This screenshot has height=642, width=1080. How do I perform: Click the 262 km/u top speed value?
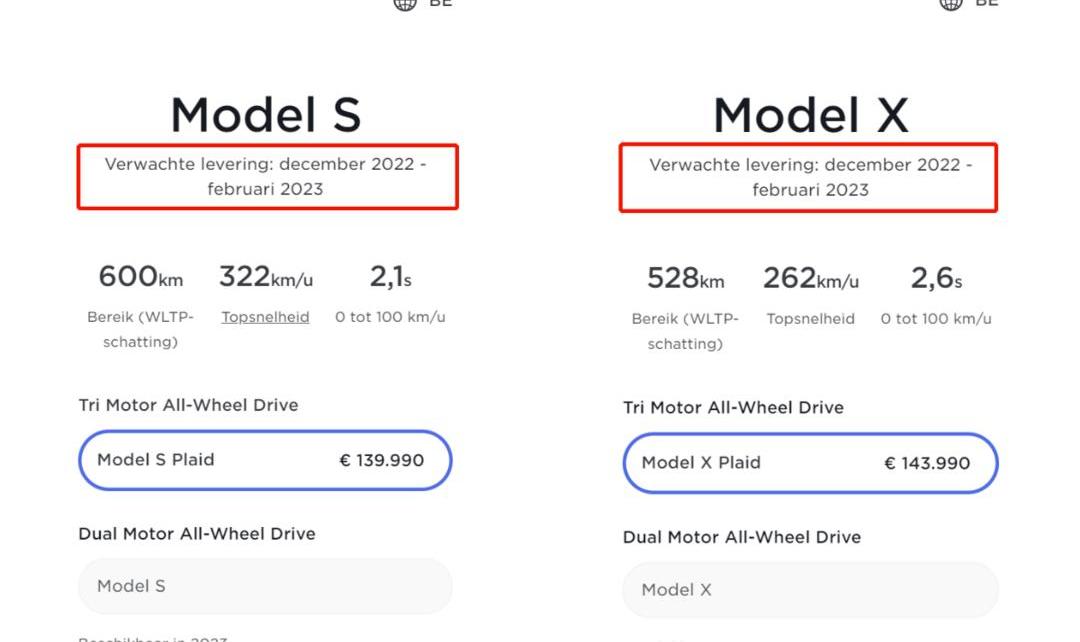(810, 278)
